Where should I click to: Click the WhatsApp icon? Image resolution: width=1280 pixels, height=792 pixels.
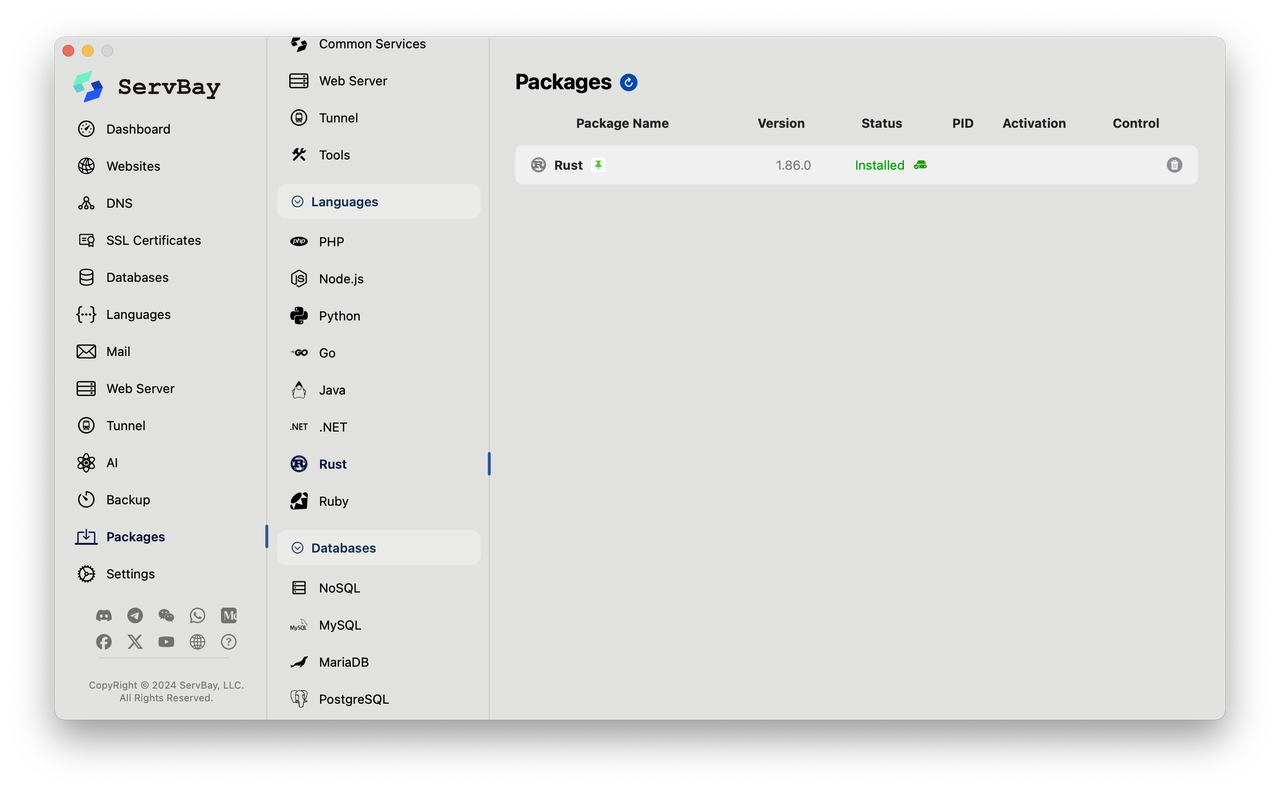197,616
